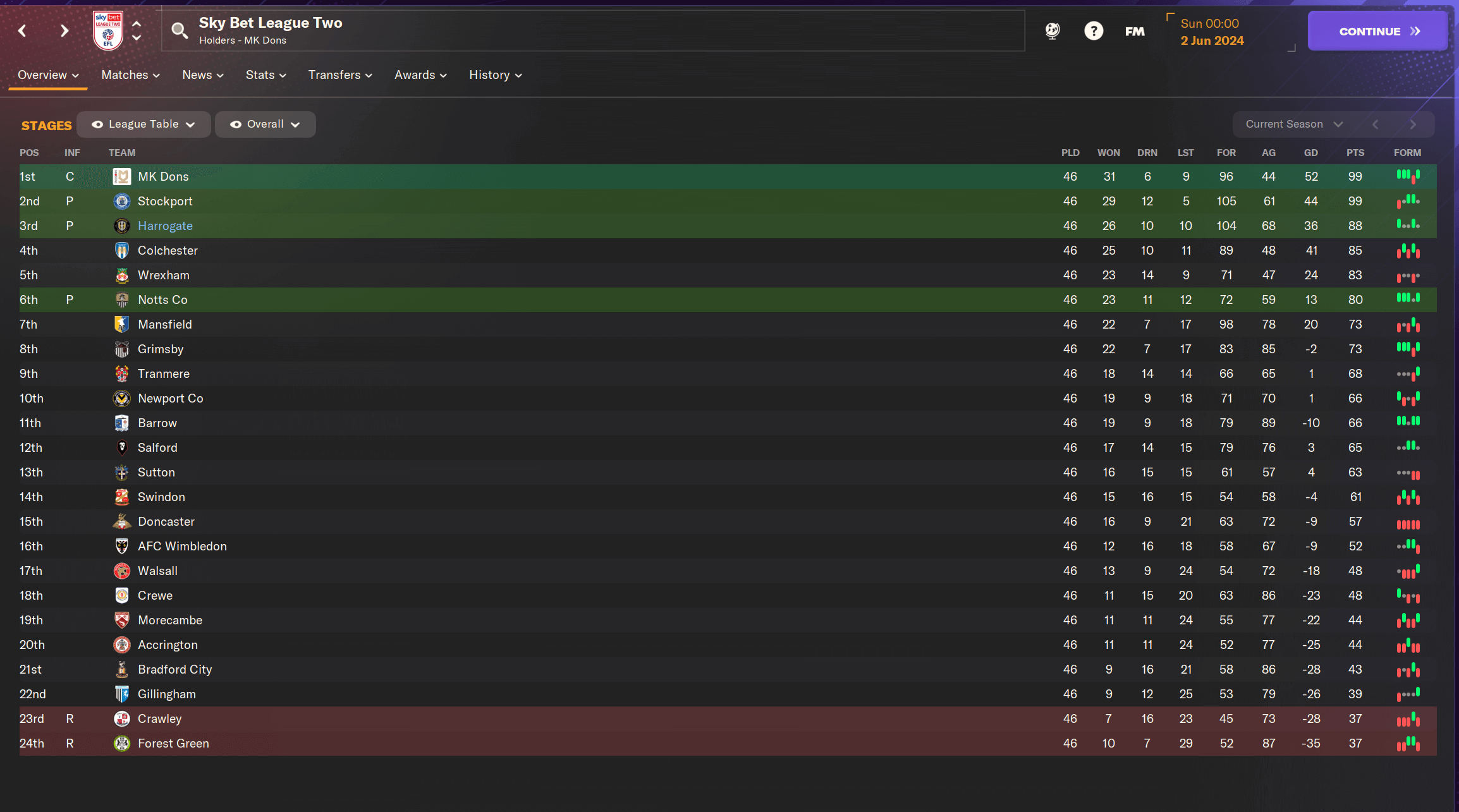The width and height of the screenshot is (1459, 812).
Task: Open the world globe icon
Action: (1053, 30)
